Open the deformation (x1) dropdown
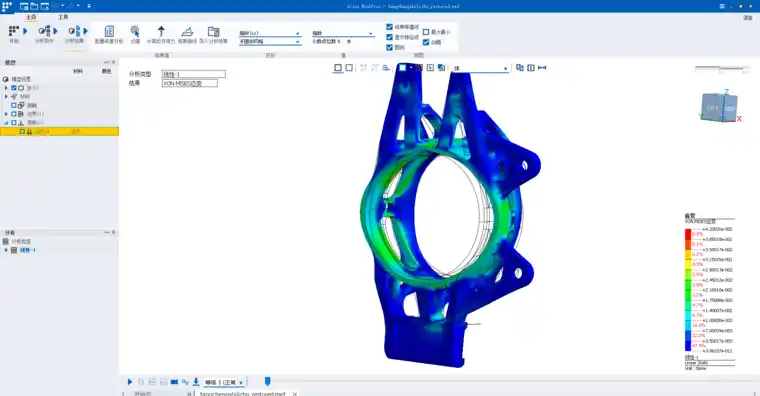This screenshot has height=396, width=760. point(269,33)
